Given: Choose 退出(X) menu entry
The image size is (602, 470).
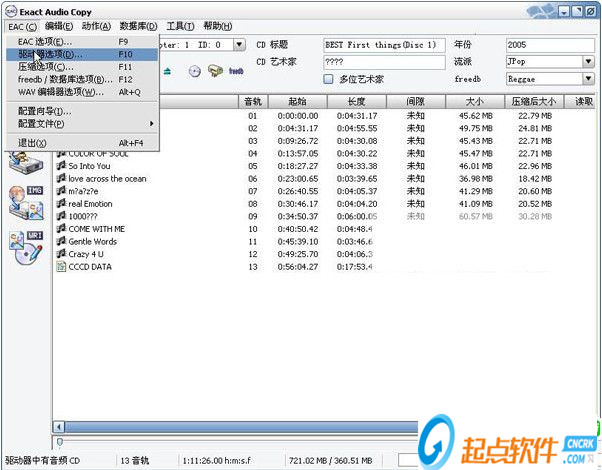Looking at the screenshot, I should click(x=83, y=143).
